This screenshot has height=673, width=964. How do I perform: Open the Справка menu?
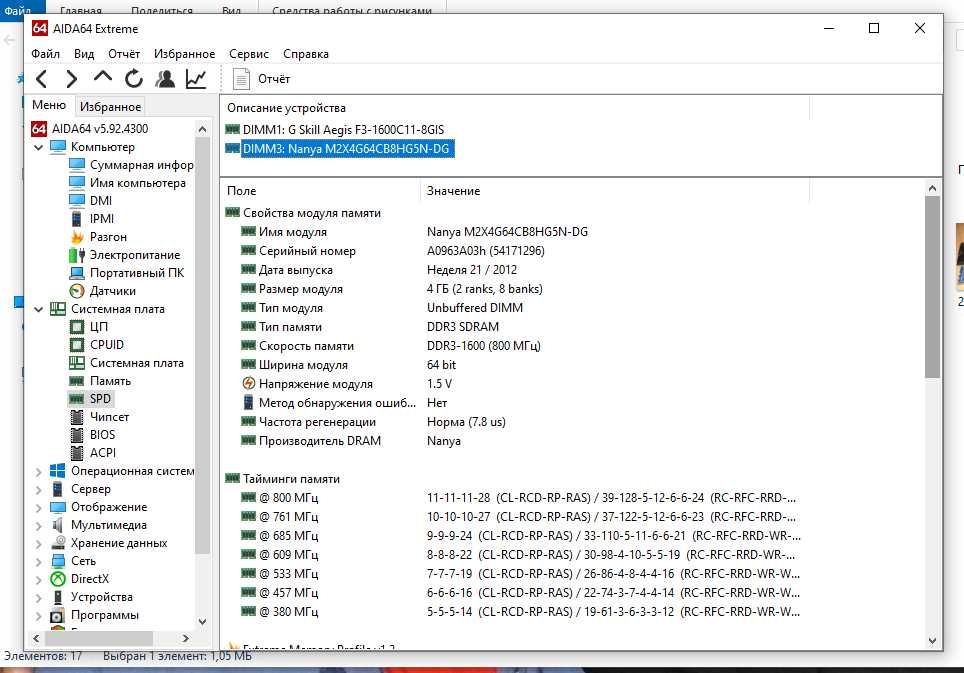(306, 54)
